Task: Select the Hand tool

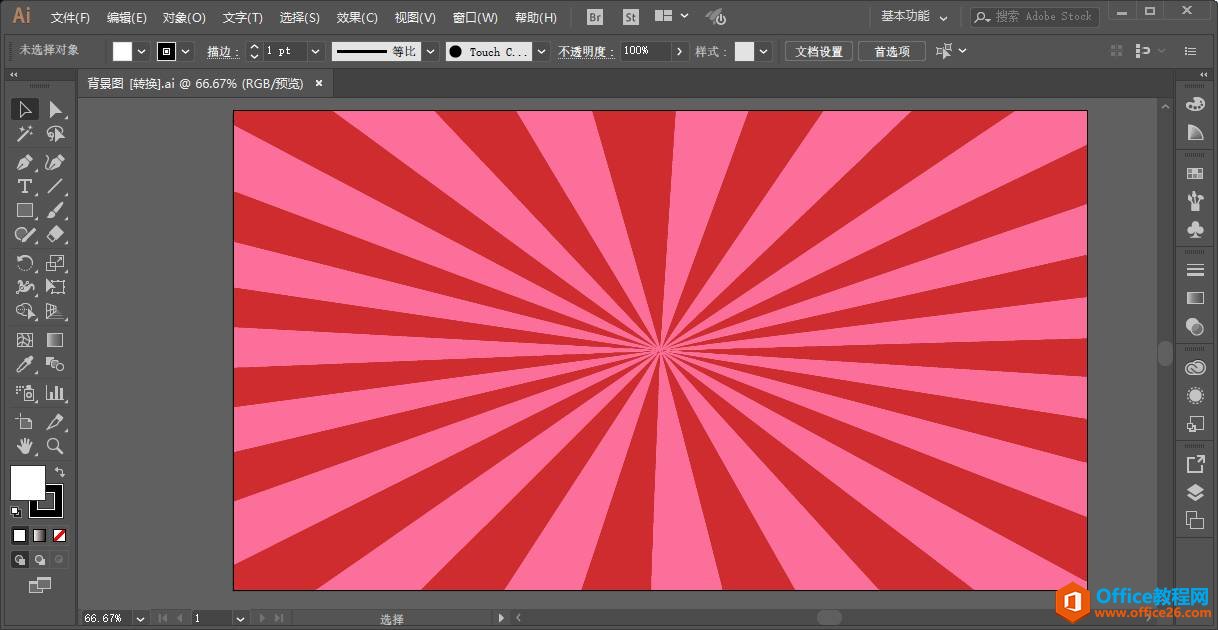Action: (x=25, y=446)
